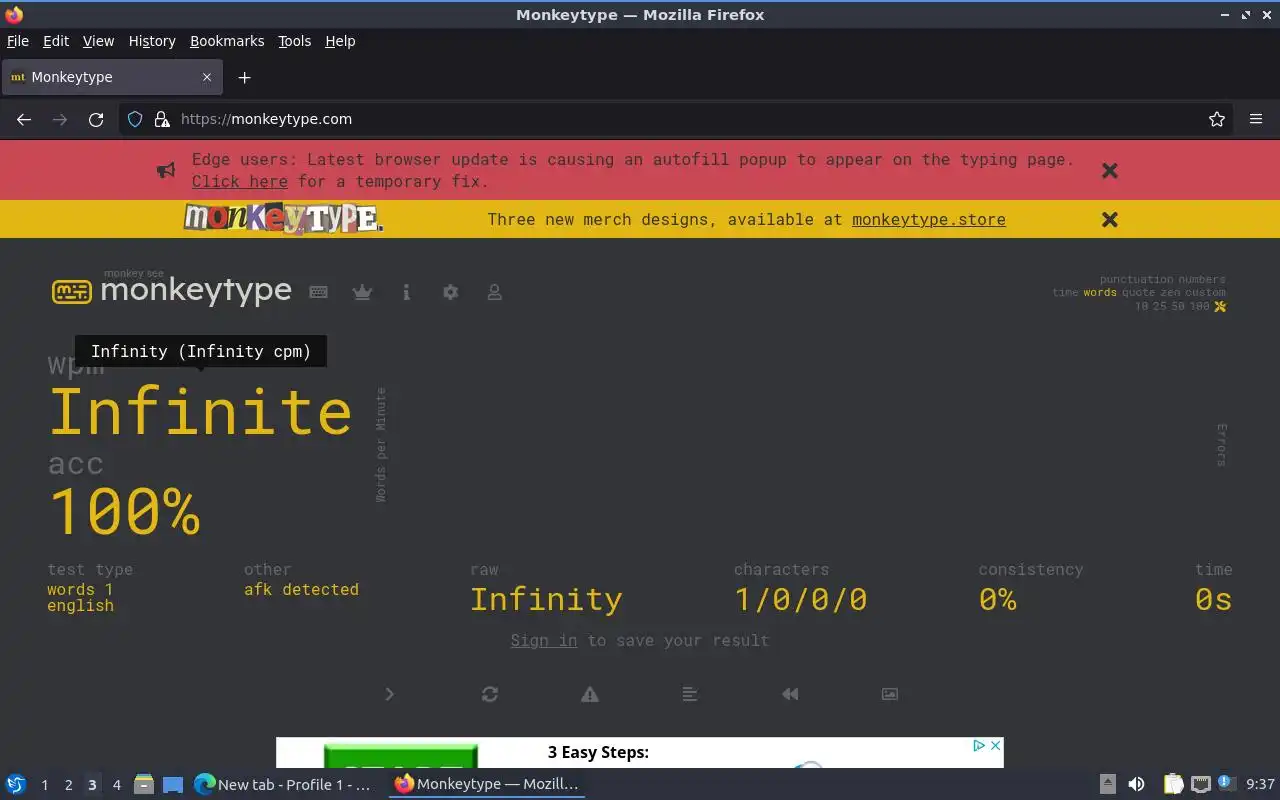Watch replay using rewind icon

coord(790,694)
